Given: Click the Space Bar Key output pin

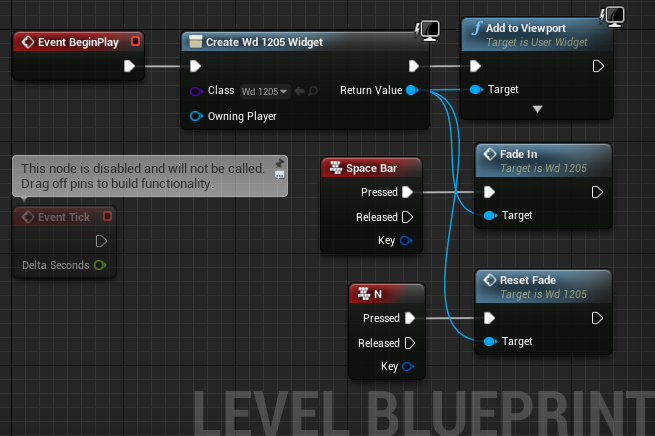Looking at the screenshot, I should tap(406, 241).
